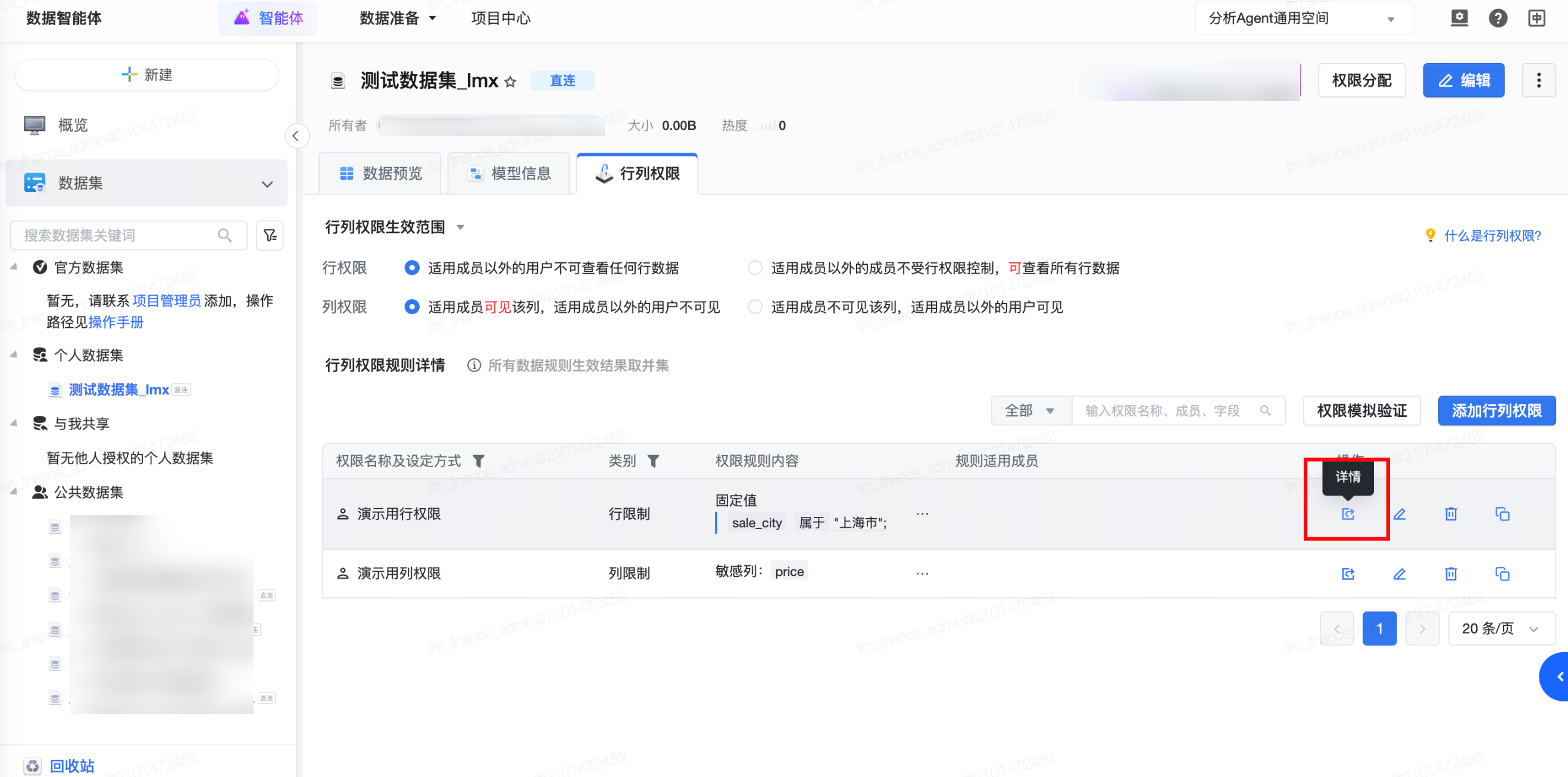Screen dimensions: 1568x777
Task: Click filter icon on 类别 column header
Action: 653,461
